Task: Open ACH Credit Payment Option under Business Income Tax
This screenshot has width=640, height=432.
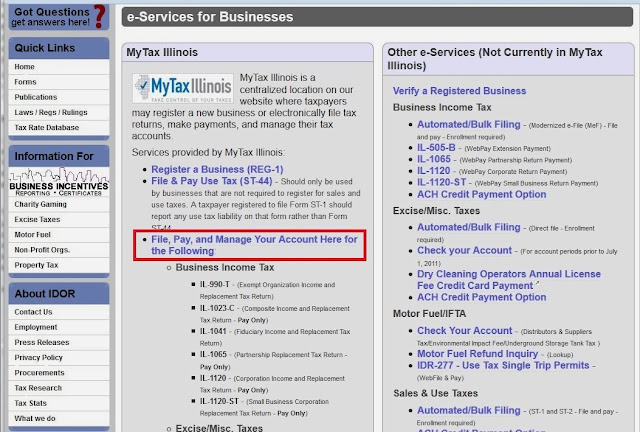Action: tap(481, 194)
